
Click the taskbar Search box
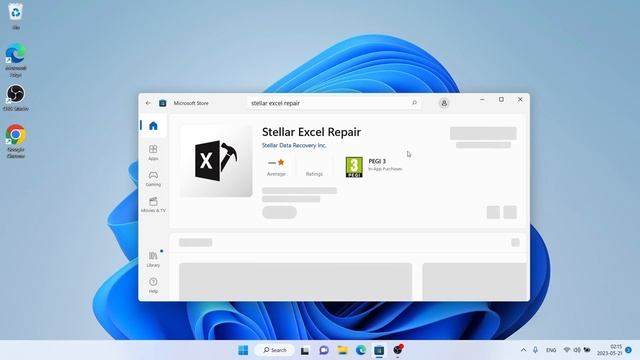pos(274,350)
